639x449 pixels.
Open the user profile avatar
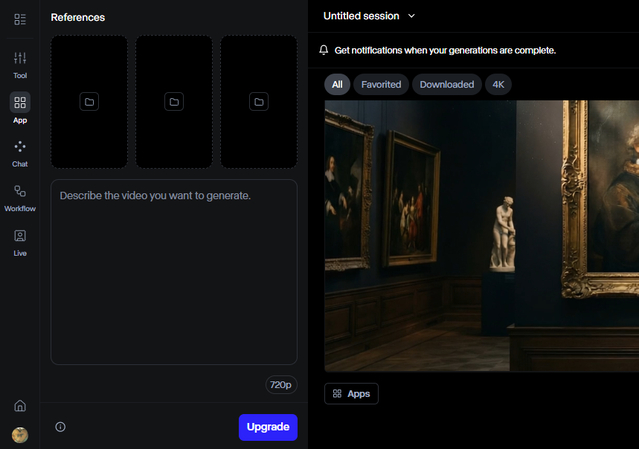coord(20,434)
